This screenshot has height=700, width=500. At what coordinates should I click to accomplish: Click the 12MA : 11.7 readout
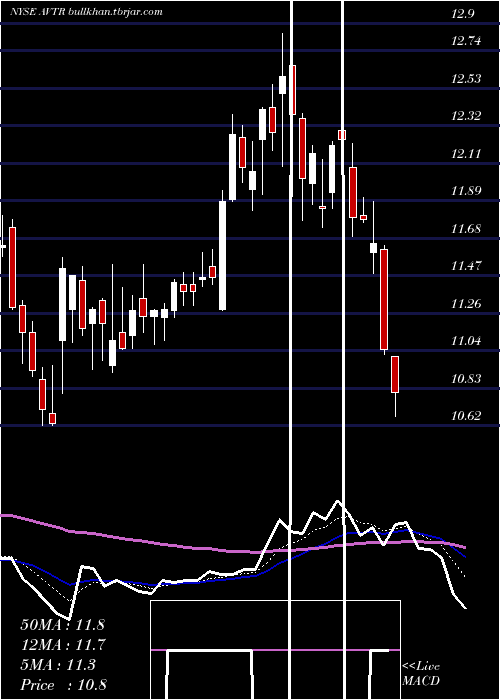[62, 645]
